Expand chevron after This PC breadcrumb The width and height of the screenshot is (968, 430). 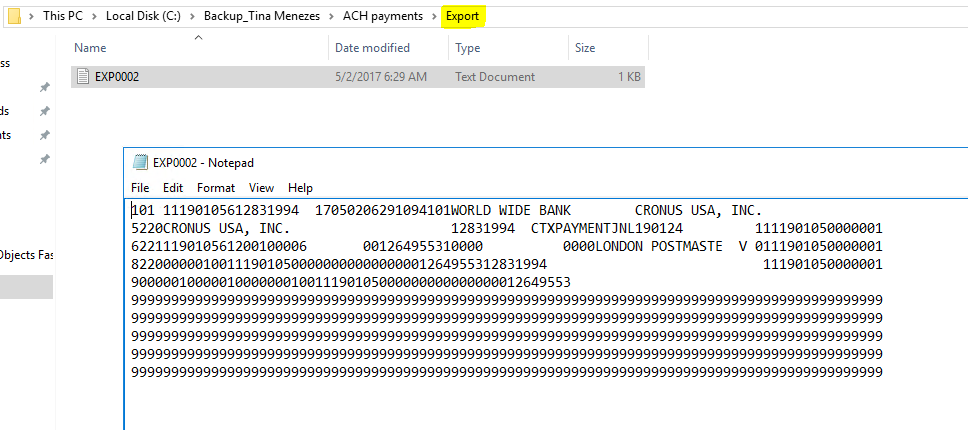coord(94,16)
